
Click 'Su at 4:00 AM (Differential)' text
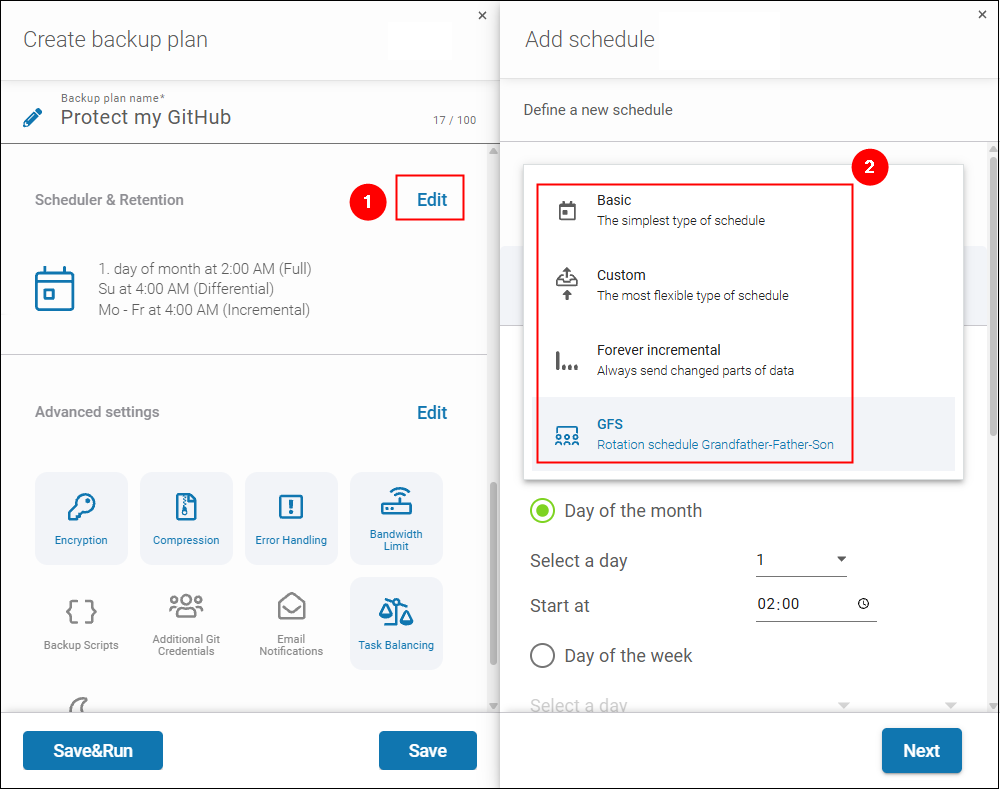[186, 289]
